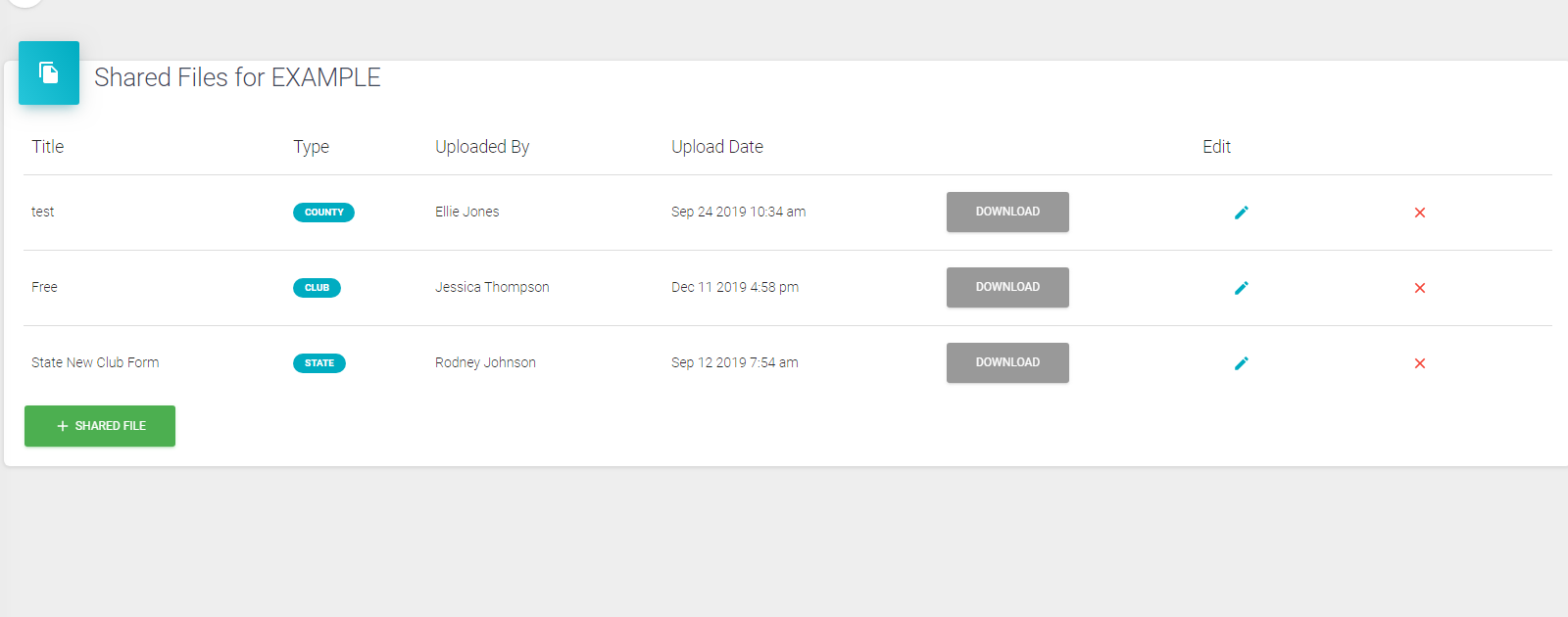Download the Free file
The image size is (1568, 617).
click(x=1007, y=287)
